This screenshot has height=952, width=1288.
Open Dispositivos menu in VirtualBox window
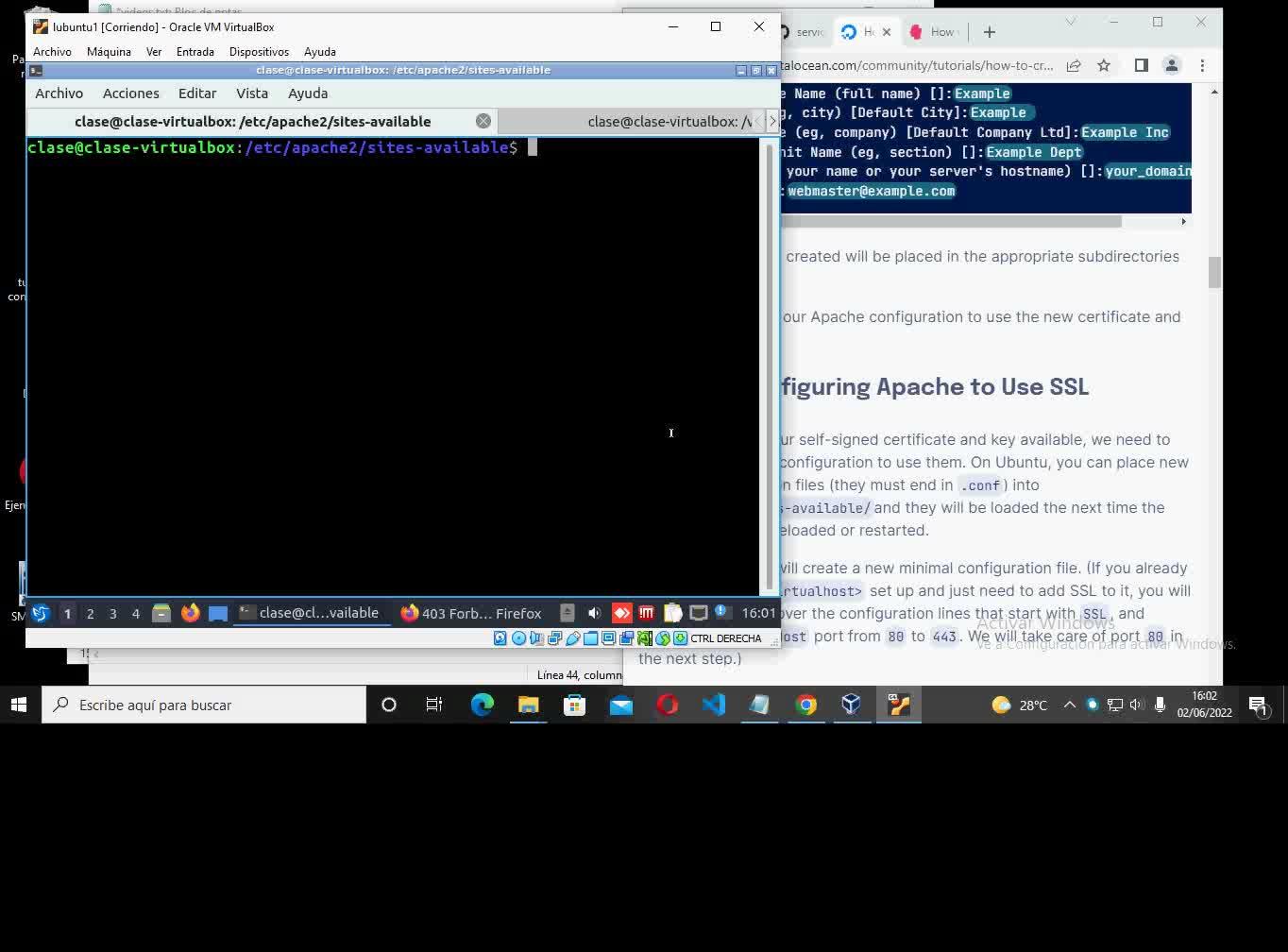click(259, 52)
